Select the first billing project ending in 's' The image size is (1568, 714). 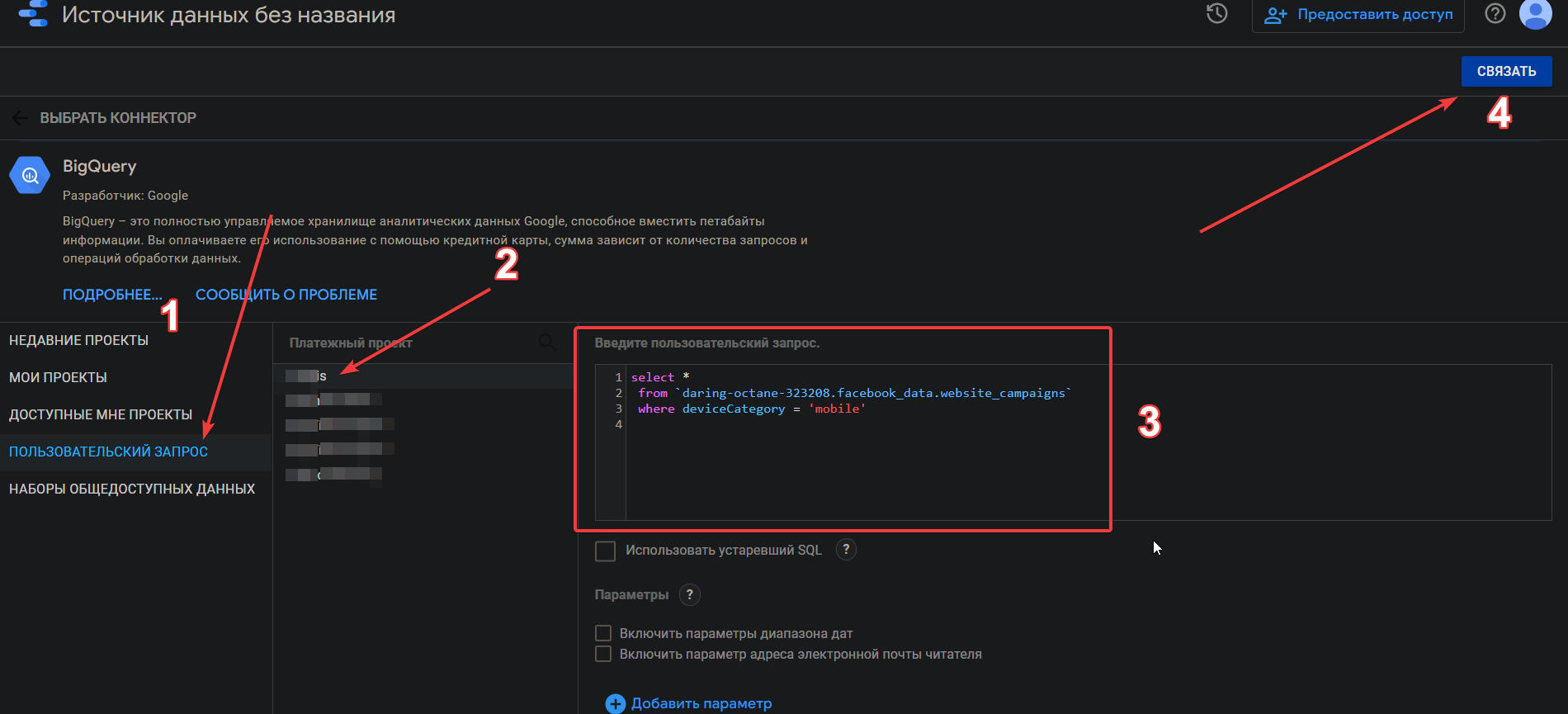click(424, 376)
